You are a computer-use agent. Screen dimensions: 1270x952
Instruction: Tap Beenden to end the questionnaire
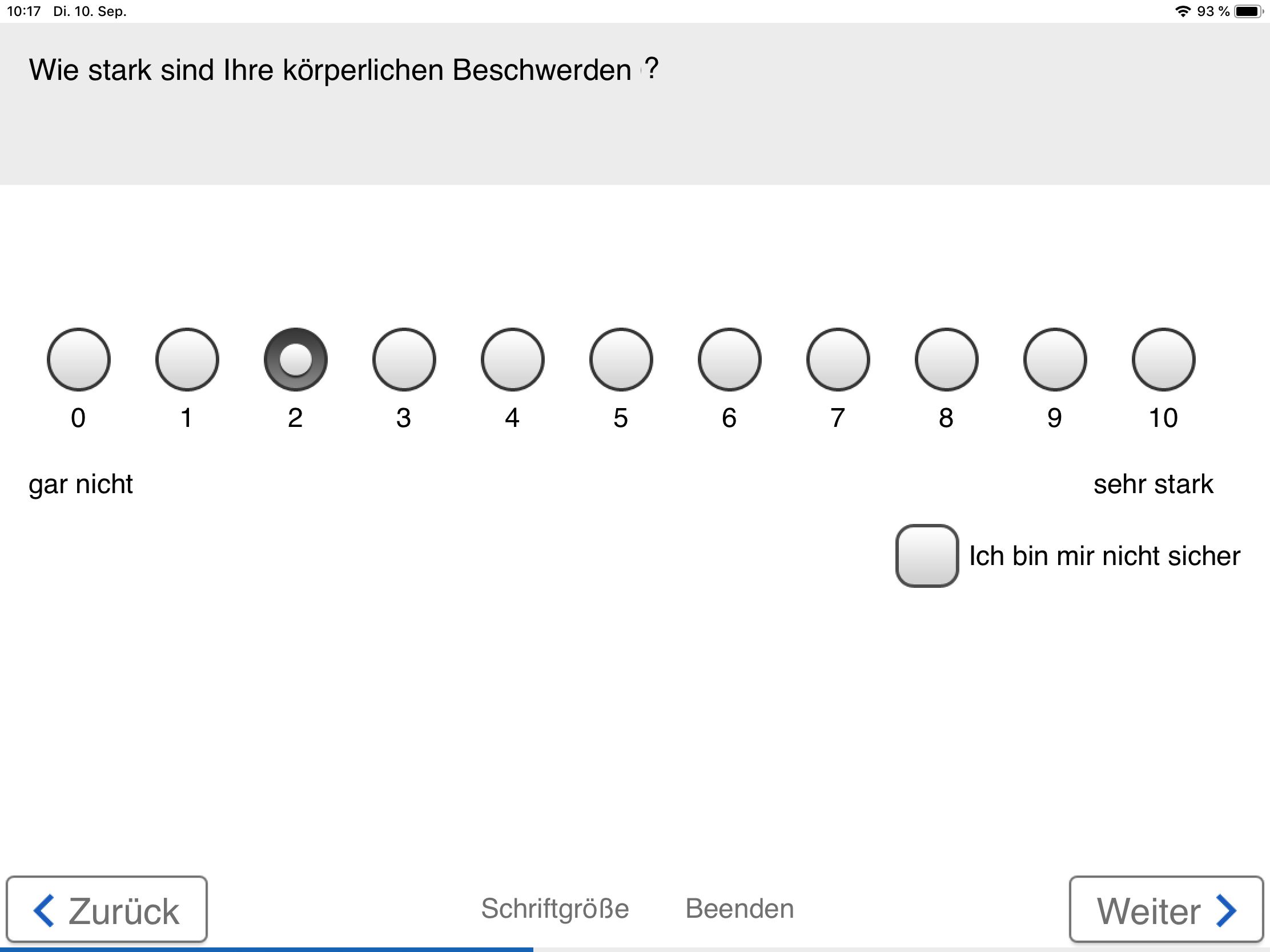740,909
